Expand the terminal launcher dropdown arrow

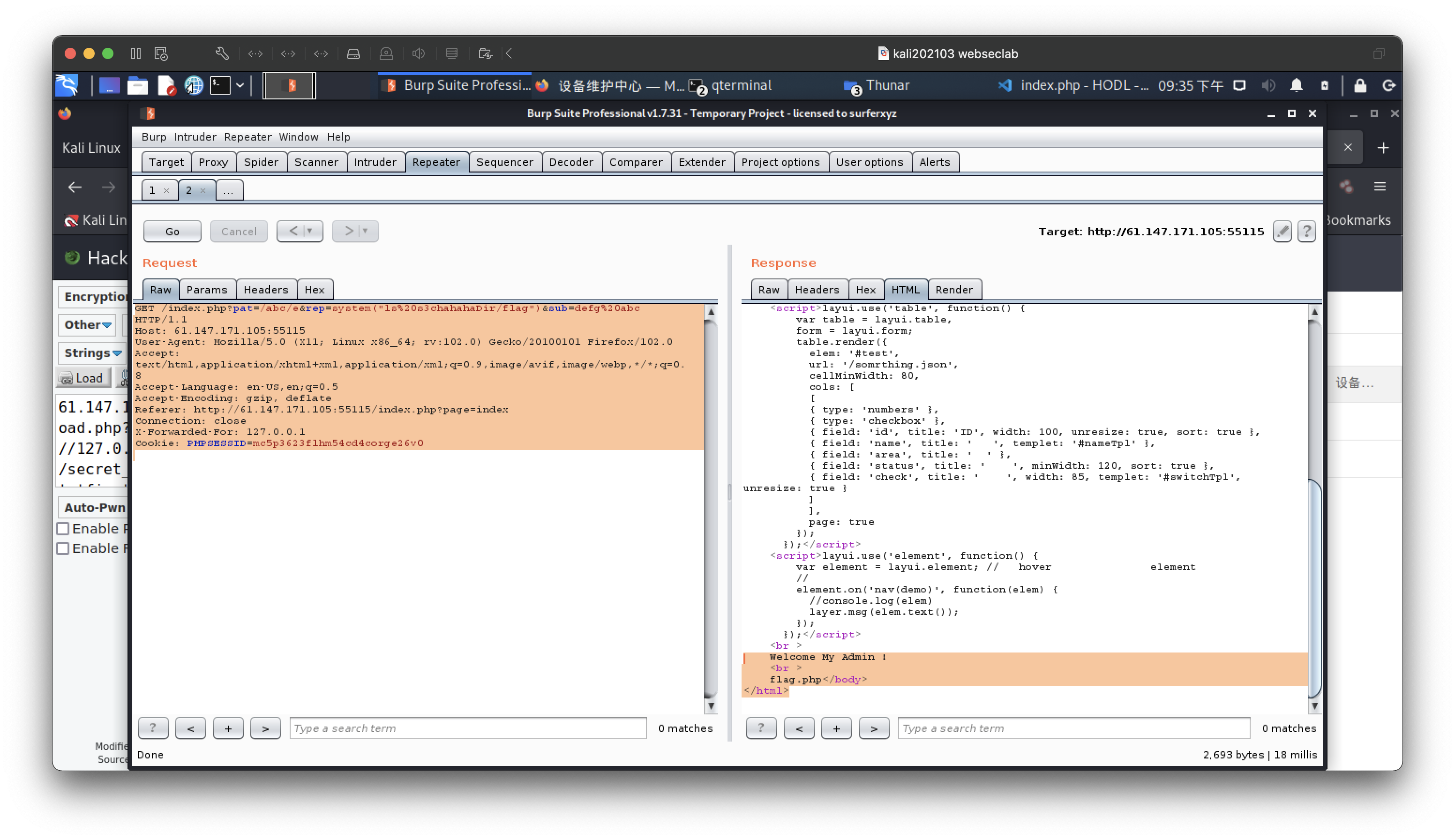240,85
